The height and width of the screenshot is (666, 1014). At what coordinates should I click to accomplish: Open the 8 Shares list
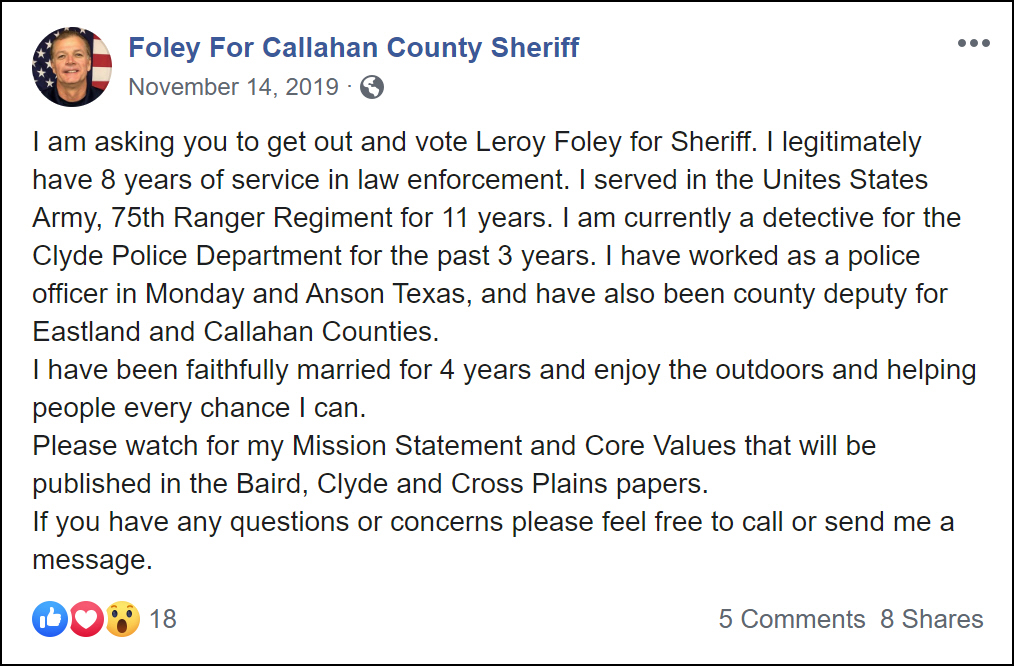(931, 620)
